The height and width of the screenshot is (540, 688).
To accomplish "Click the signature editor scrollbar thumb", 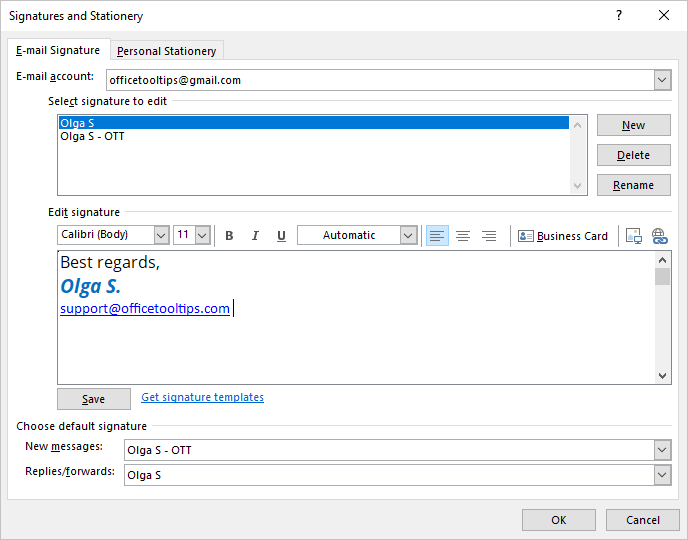I will coord(663,276).
